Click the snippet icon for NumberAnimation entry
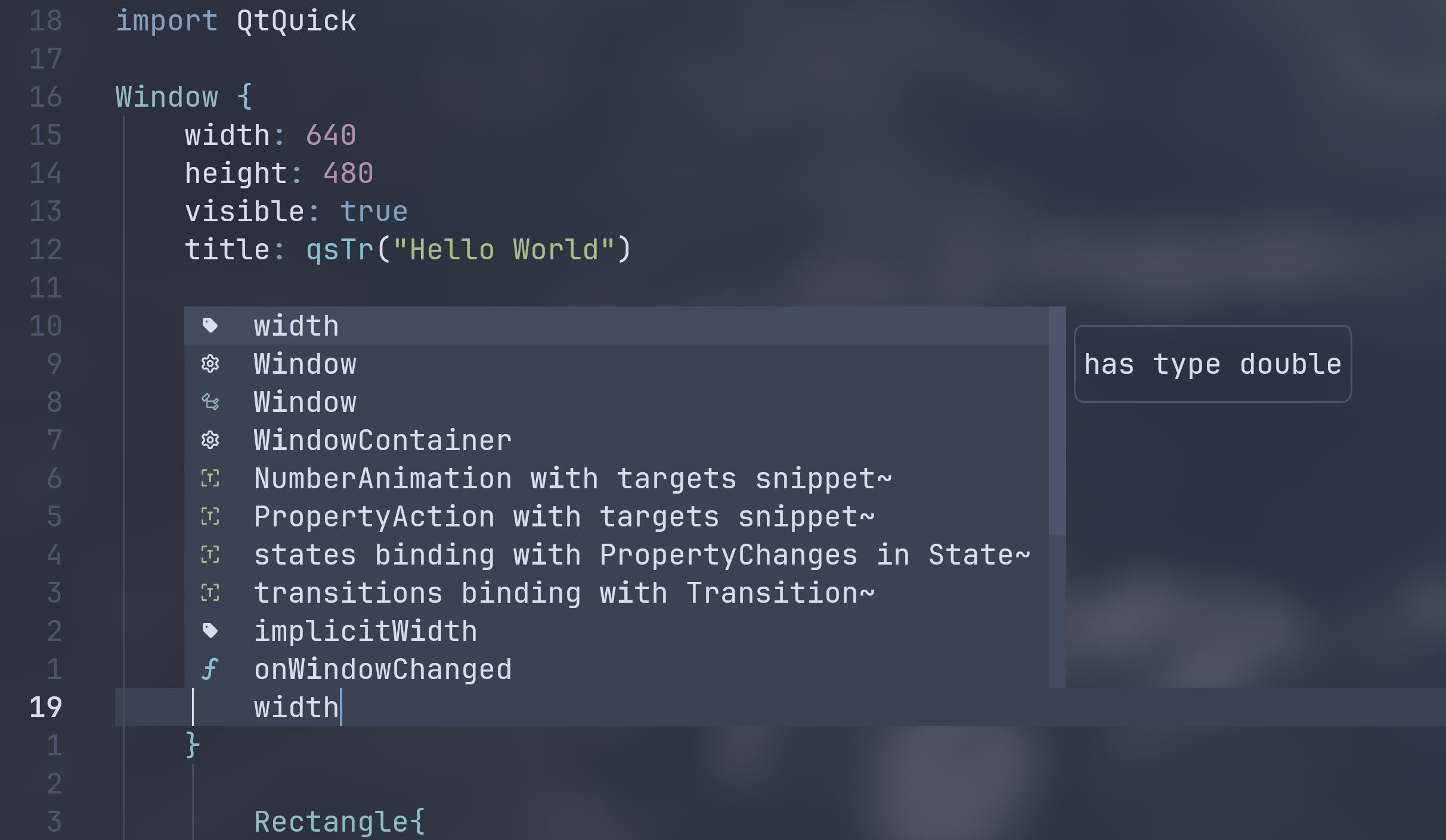 (210, 478)
